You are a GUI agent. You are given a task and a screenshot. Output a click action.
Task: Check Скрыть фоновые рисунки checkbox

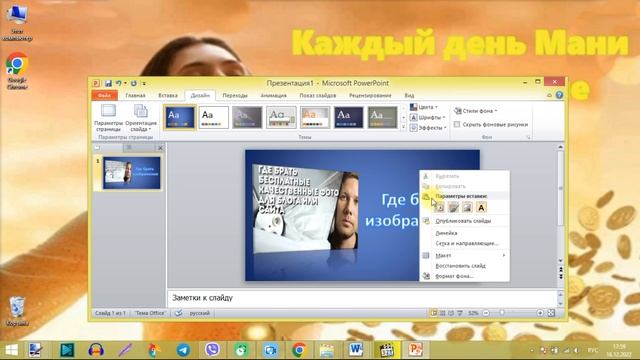click(x=457, y=124)
